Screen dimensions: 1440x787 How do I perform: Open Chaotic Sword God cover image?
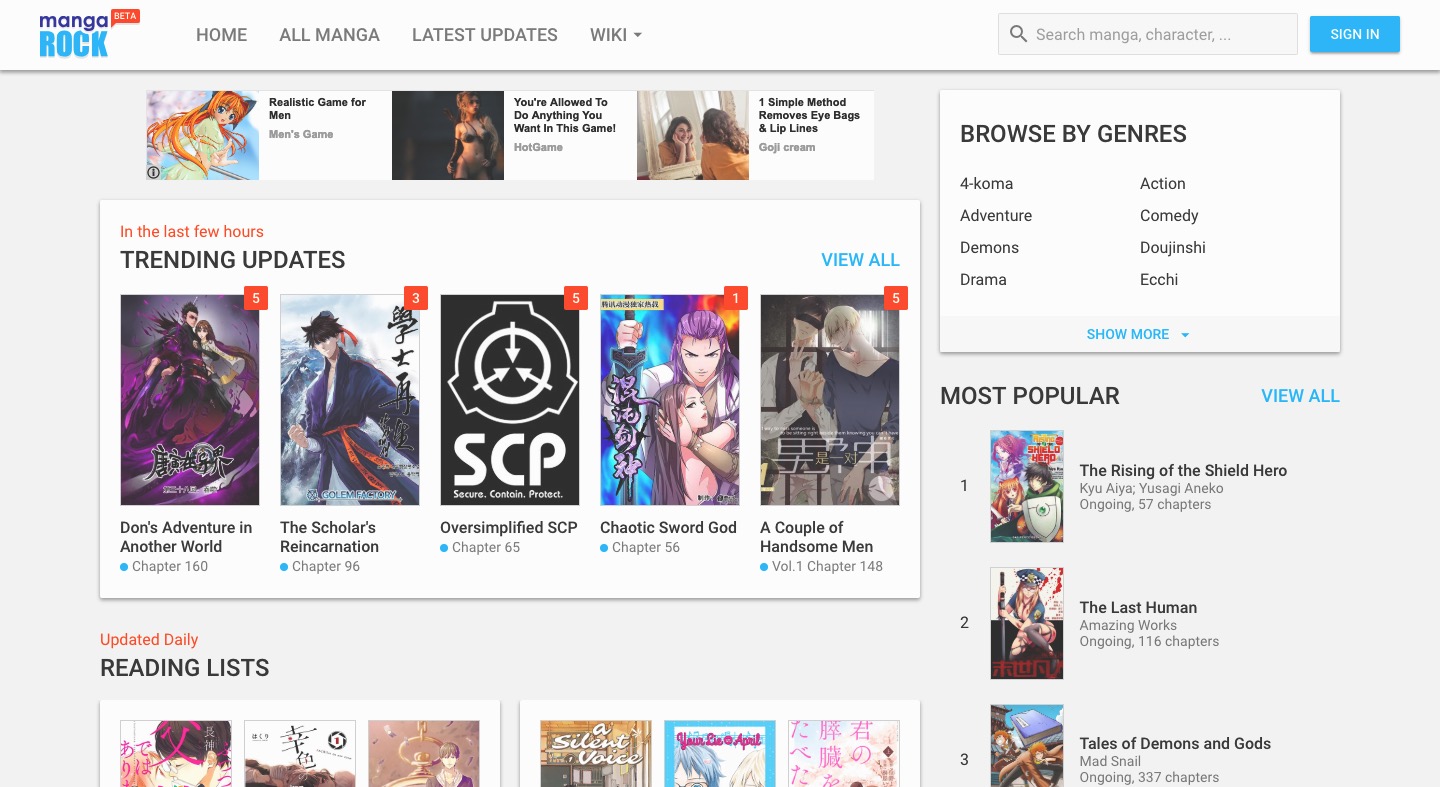click(670, 400)
